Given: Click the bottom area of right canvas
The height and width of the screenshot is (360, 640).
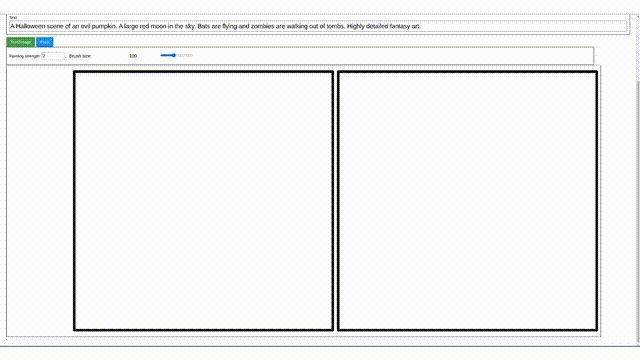Looking at the screenshot, I should click(x=467, y=318).
